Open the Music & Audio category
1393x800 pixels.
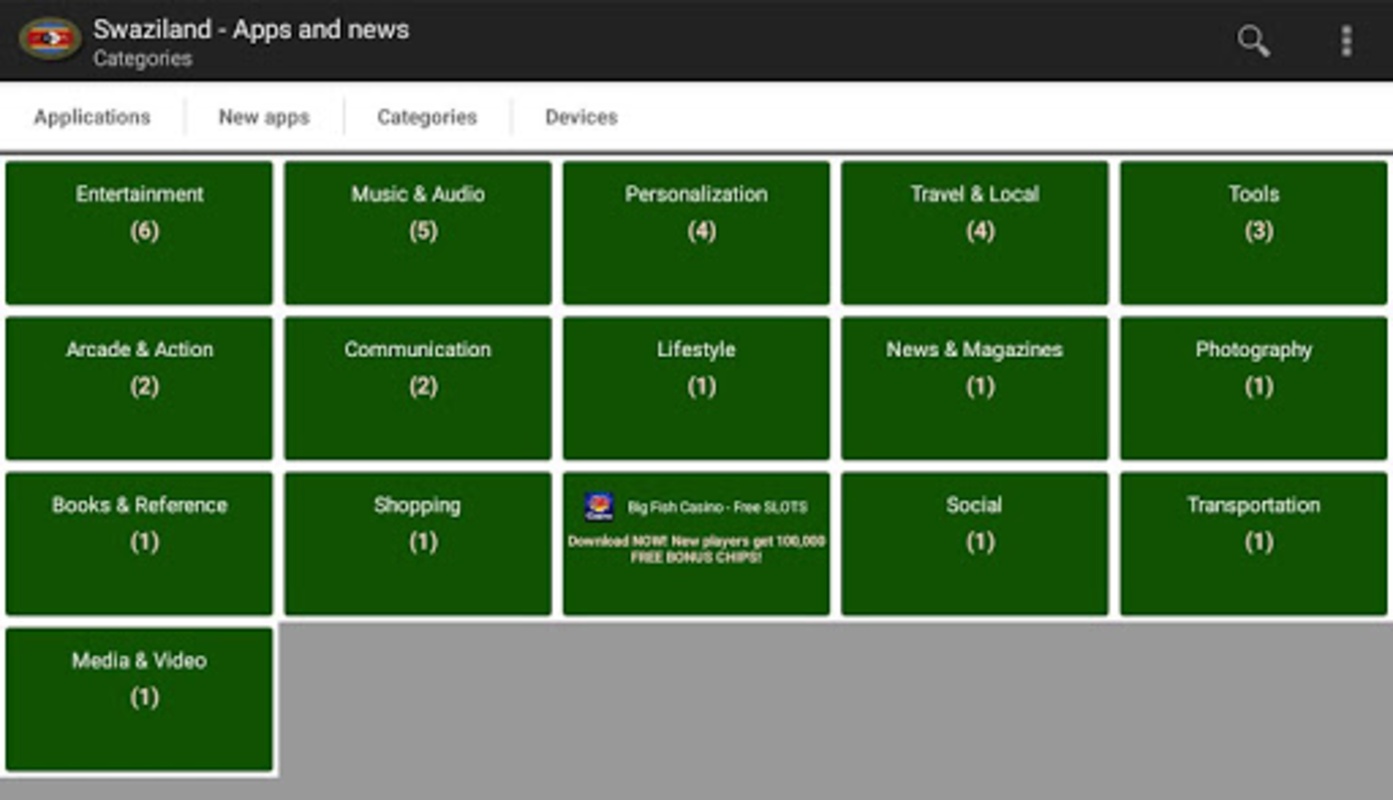pos(418,233)
